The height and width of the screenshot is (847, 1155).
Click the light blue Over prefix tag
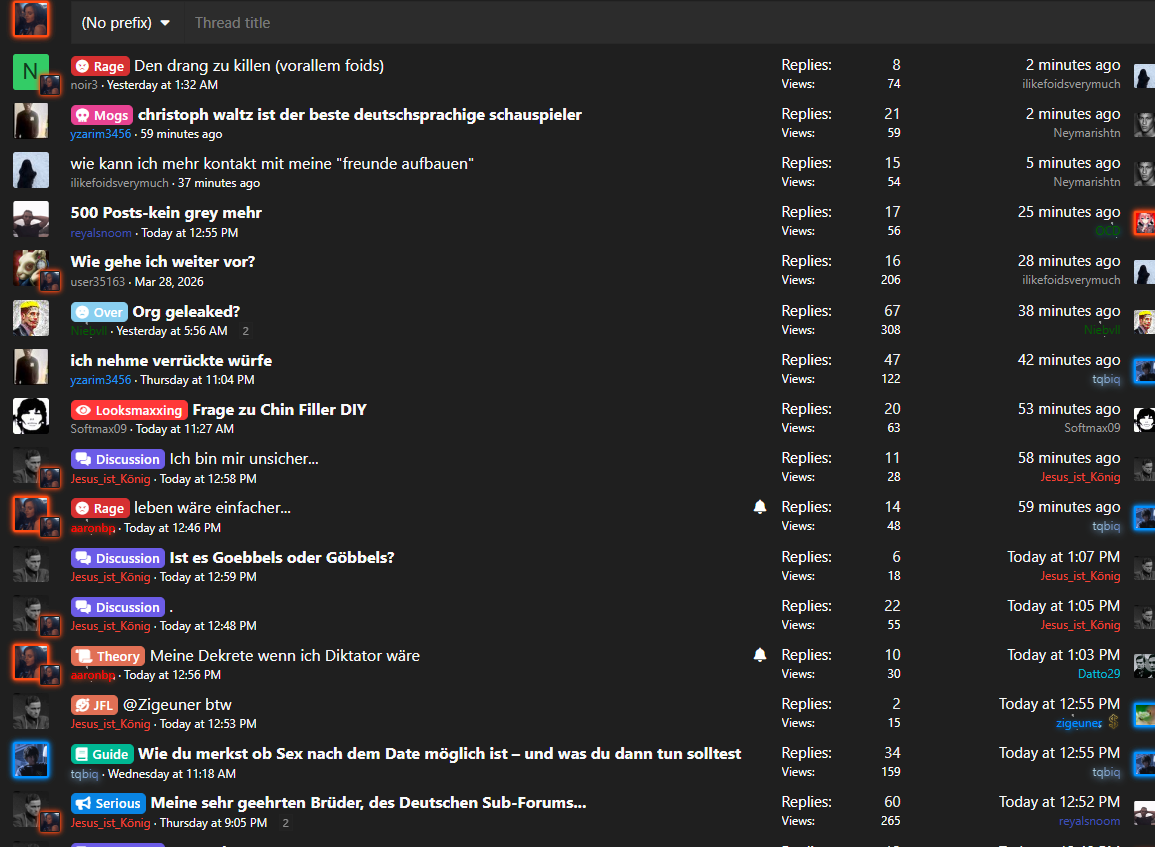pyautogui.click(x=99, y=312)
